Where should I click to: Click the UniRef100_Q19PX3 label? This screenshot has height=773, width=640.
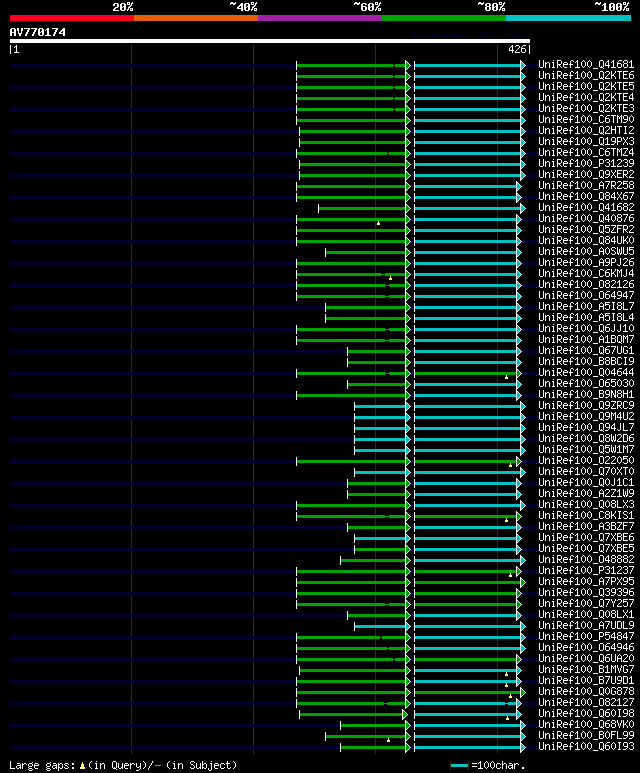point(586,141)
